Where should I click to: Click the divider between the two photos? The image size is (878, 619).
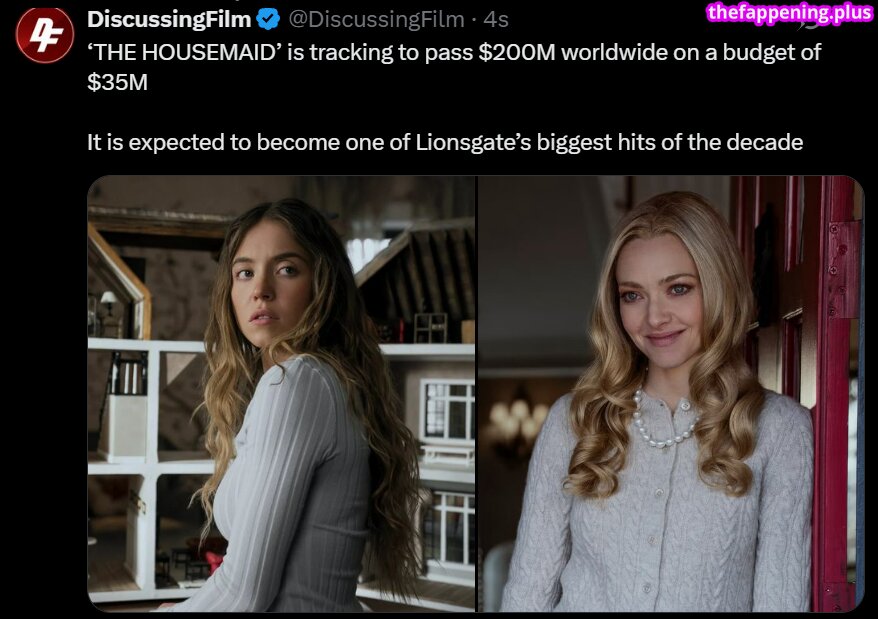click(477, 394)
